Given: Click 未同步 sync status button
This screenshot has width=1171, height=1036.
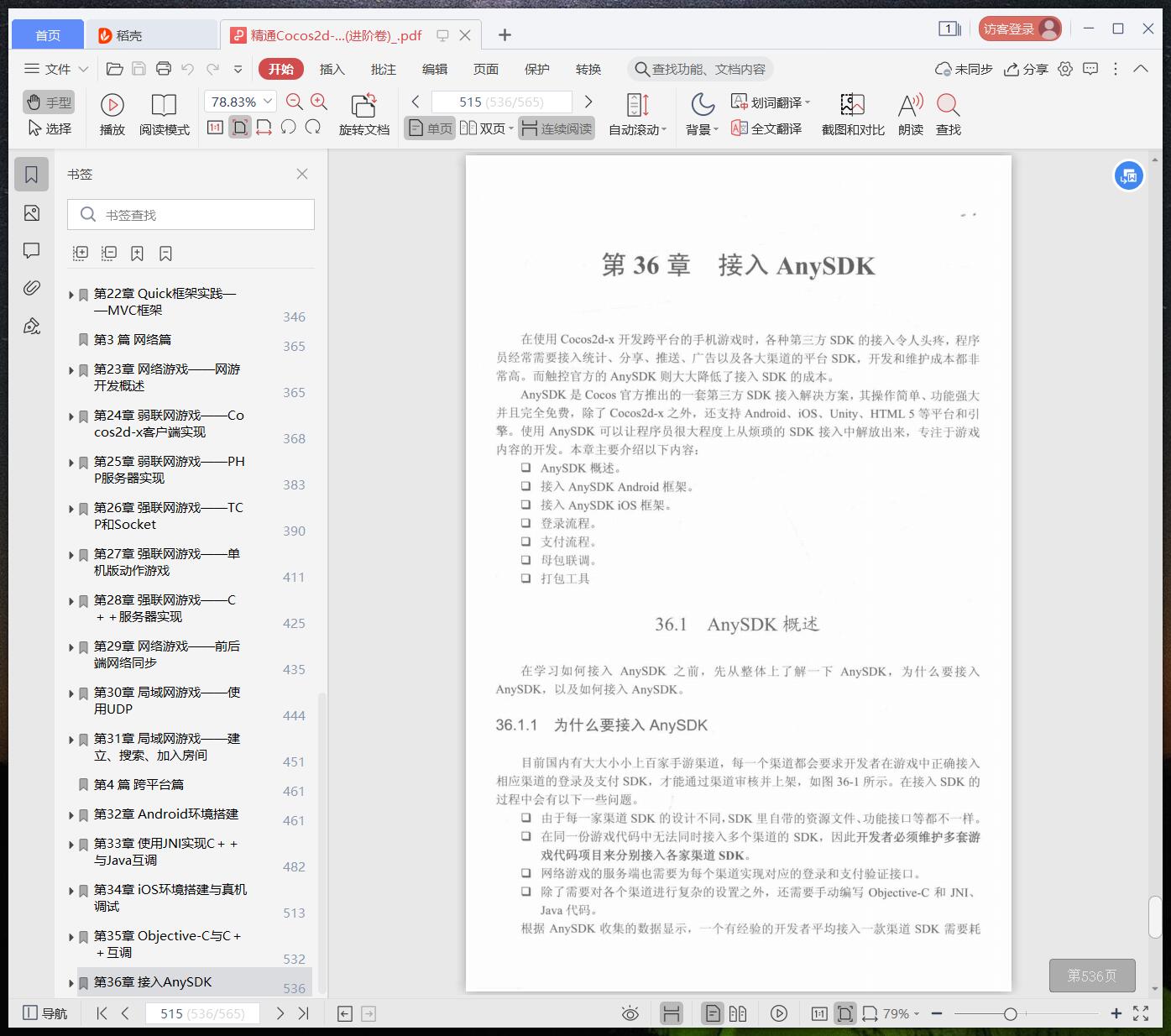Looking at the screenshot, I should click(965, 69).
